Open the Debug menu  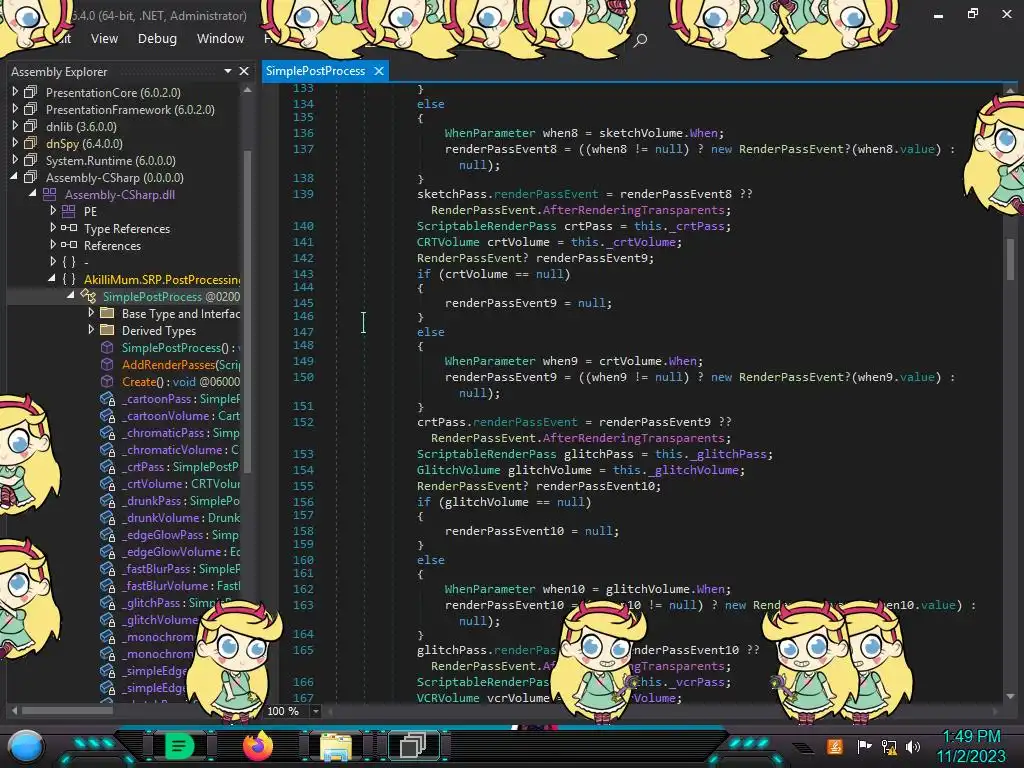pyautogui.click(x=157, y=39)
